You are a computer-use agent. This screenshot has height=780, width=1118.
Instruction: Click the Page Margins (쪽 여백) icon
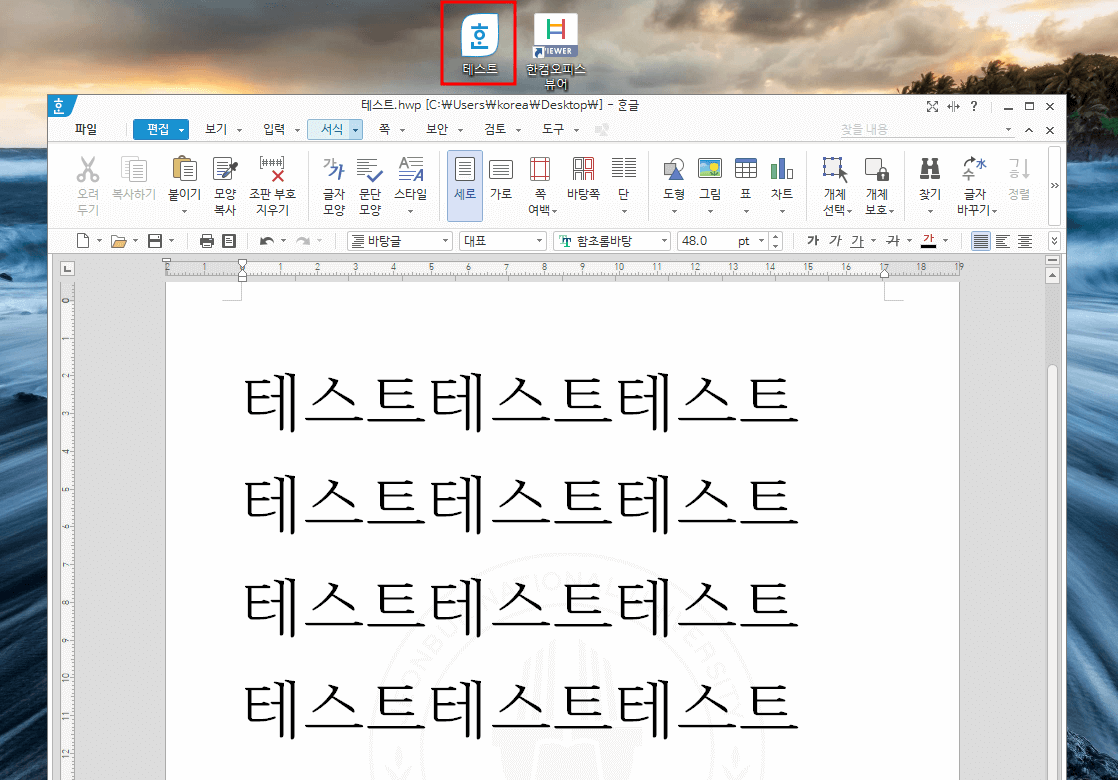[x=540, y=170]
